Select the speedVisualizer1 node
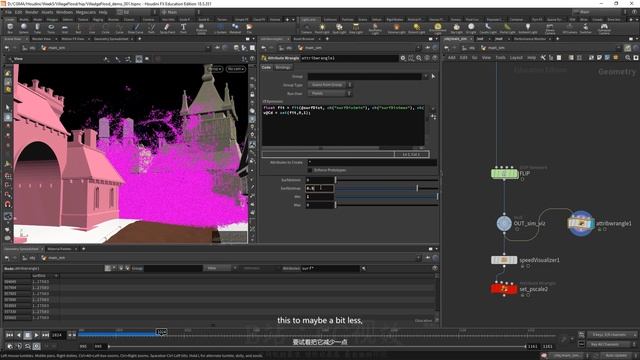640x360 pixels. tap(504, 260)
